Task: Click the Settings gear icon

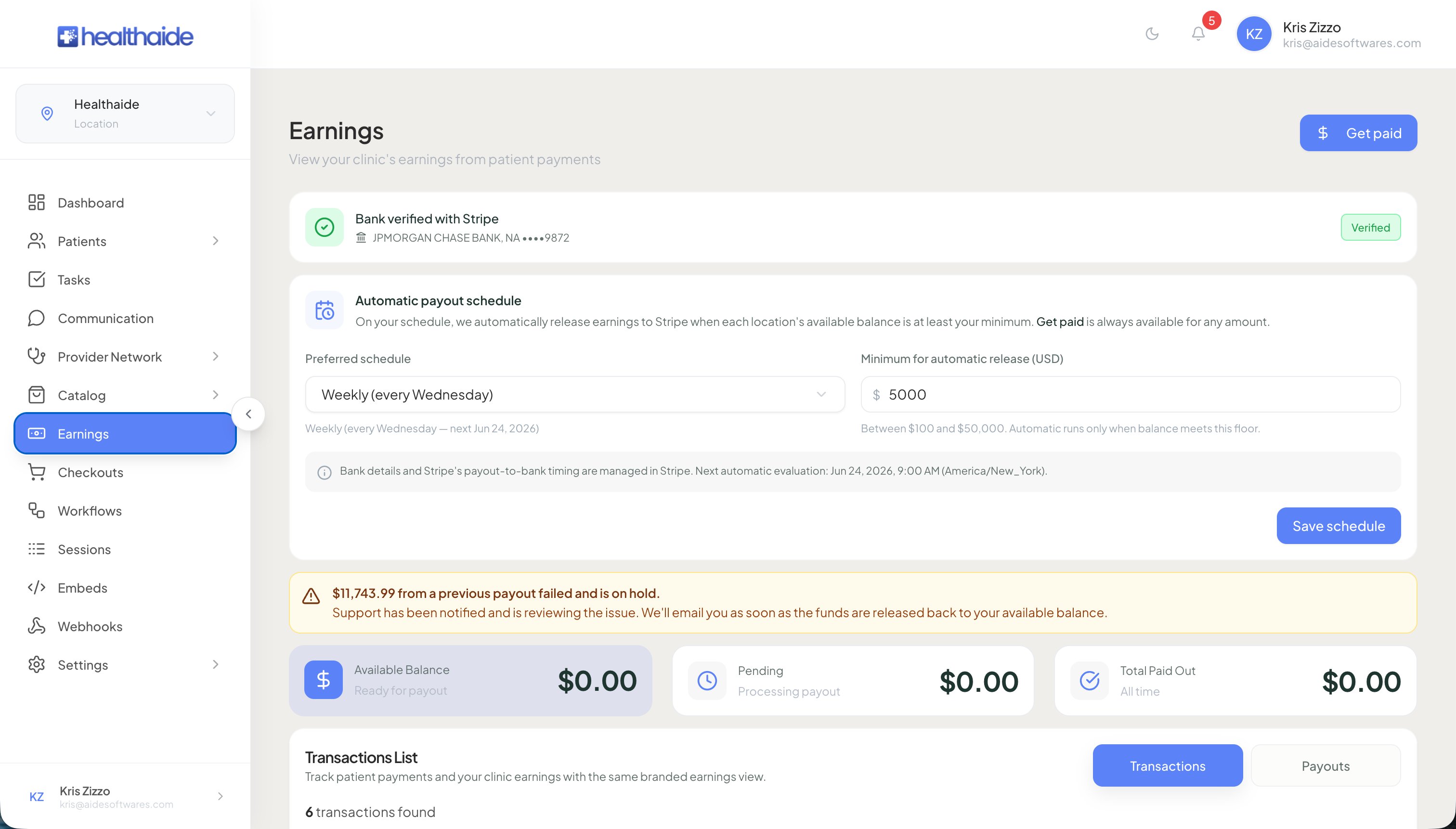Action: [37, 664]
